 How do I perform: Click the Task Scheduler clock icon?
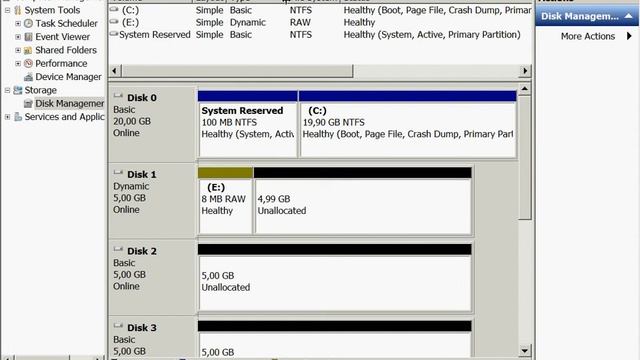click(28, 23)
